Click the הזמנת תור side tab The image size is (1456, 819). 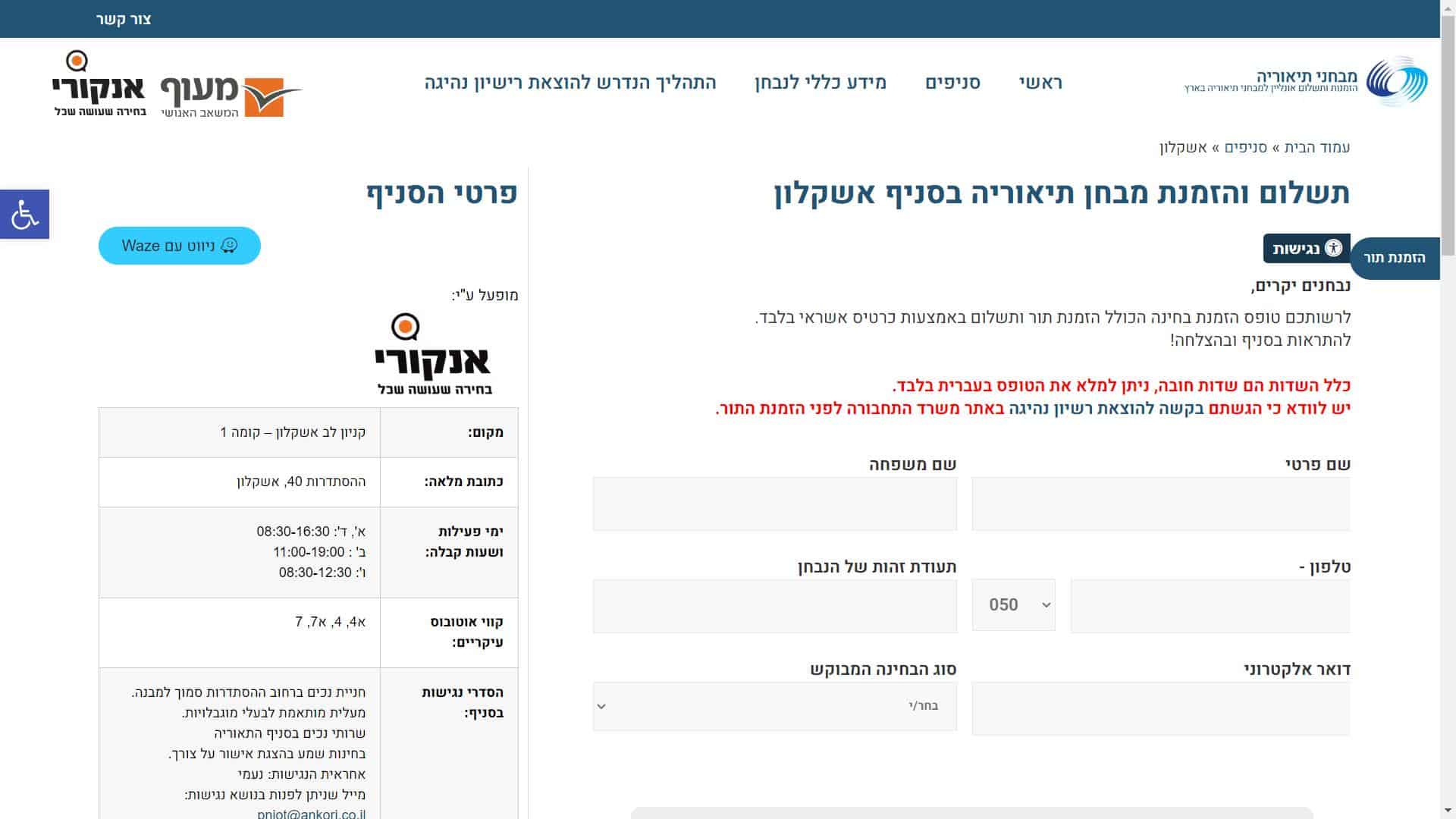[1395, 258]
